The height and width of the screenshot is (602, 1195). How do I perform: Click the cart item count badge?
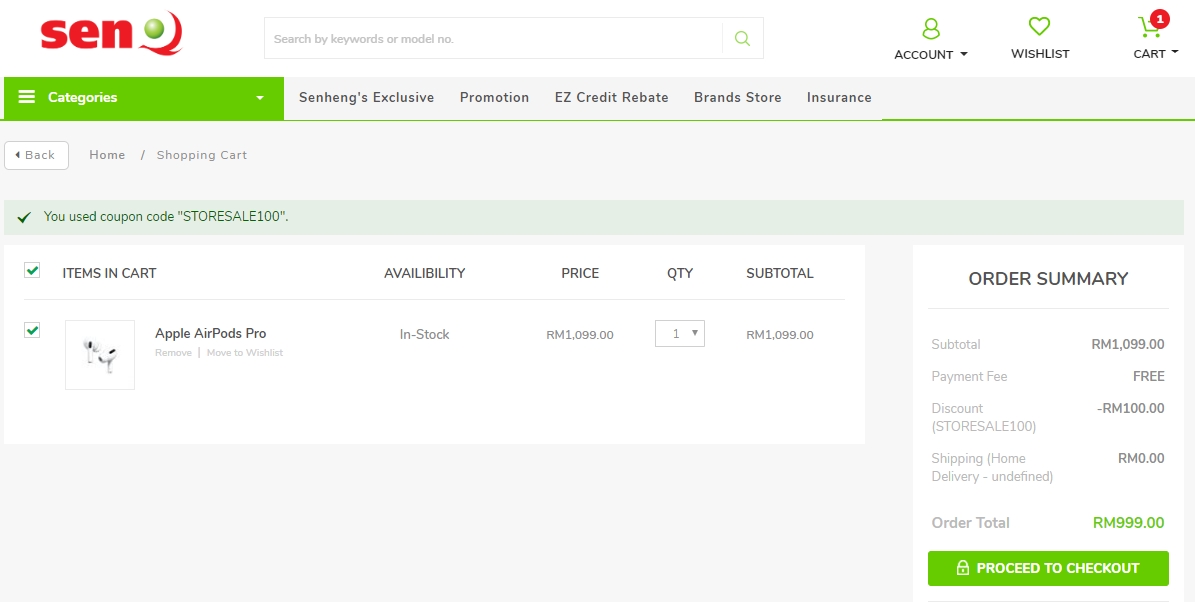point(1159,18)
